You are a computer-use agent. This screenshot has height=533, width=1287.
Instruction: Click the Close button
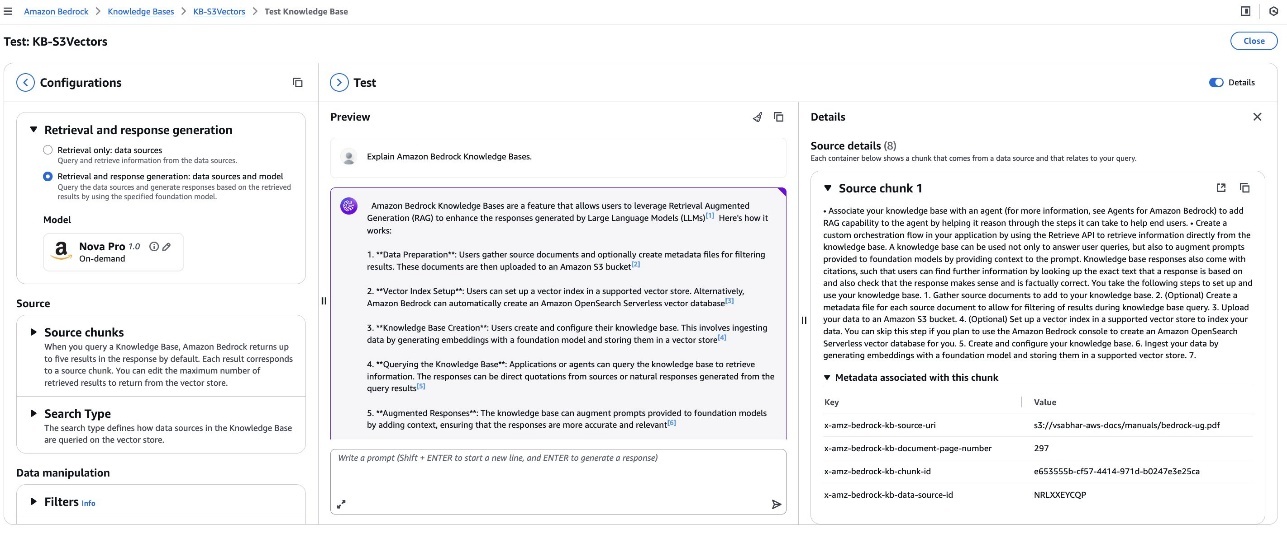(x=1254, y=41)
